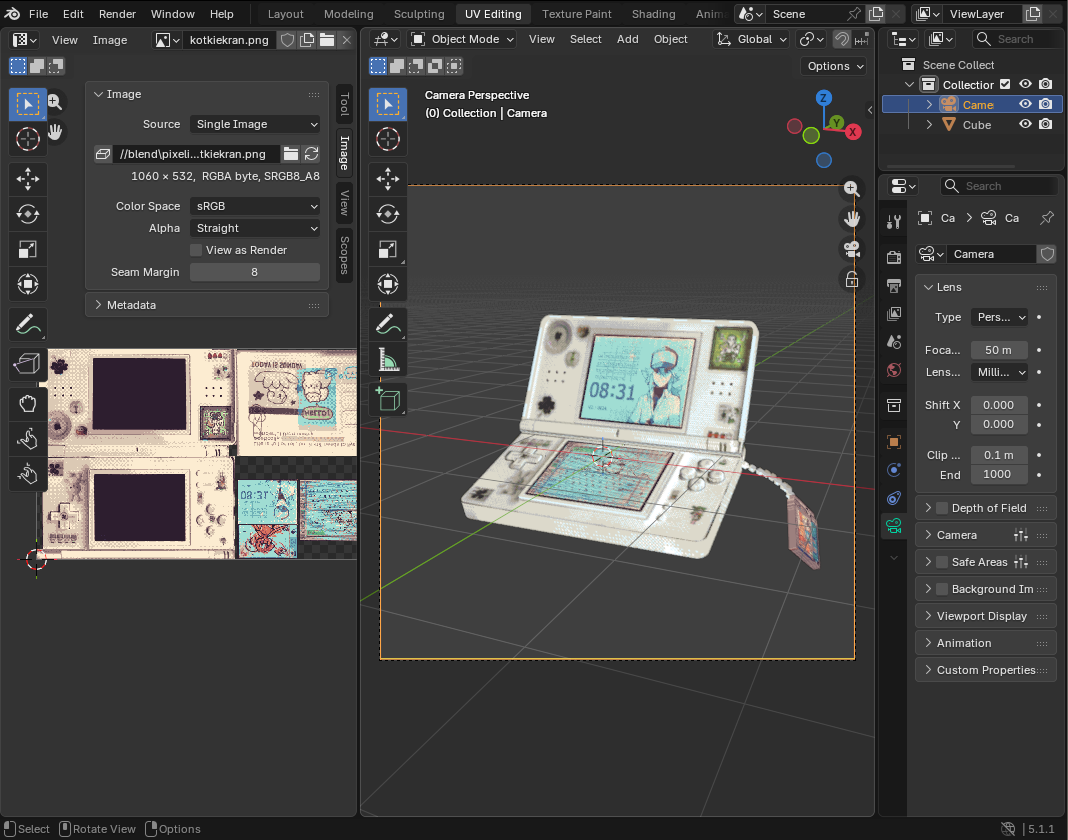Click the Seam Margin value field
This screenshot has width=1068, height=840.
[255, 272]
